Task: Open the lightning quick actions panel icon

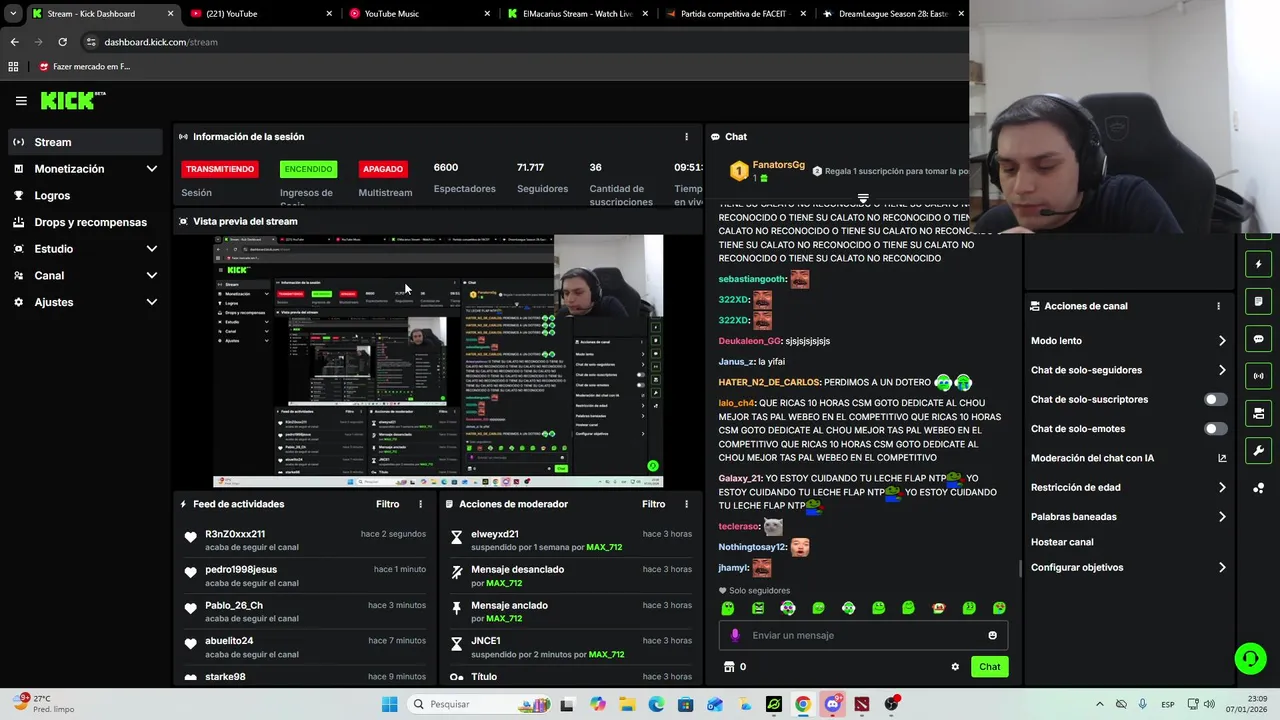Action: click(x=1258, y=265)
